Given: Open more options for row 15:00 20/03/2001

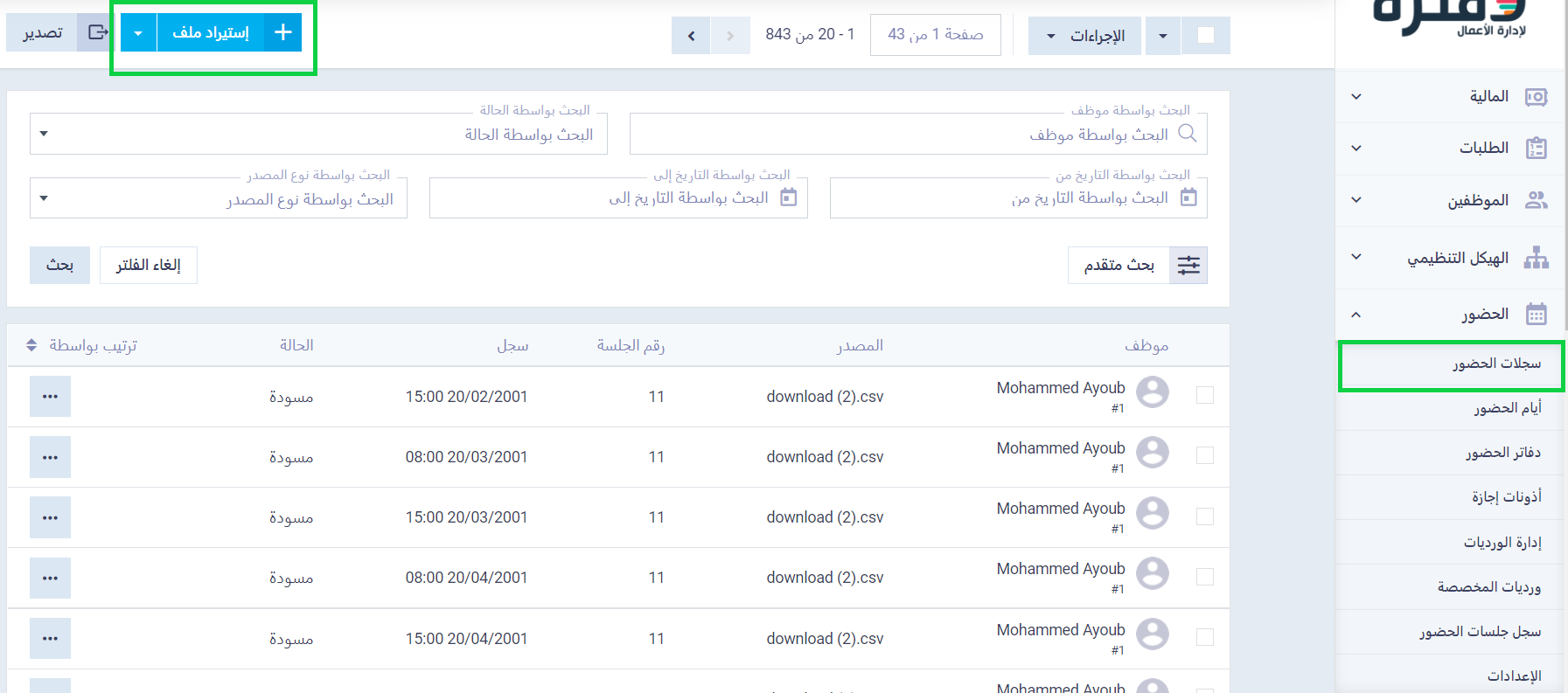Looking at the screenshot, I should click(x=50, y=517).
